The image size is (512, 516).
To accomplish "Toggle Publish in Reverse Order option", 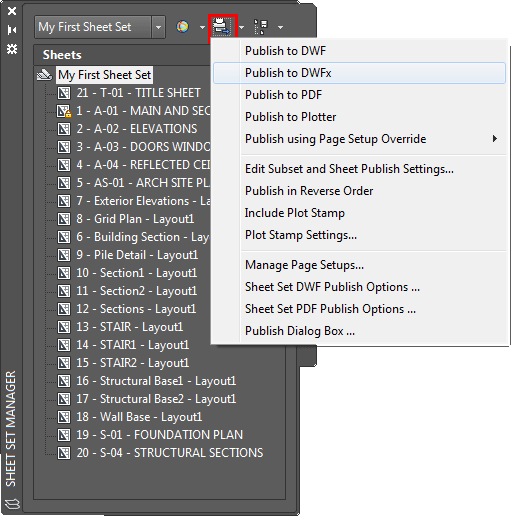I will click(x=309, y=191).
